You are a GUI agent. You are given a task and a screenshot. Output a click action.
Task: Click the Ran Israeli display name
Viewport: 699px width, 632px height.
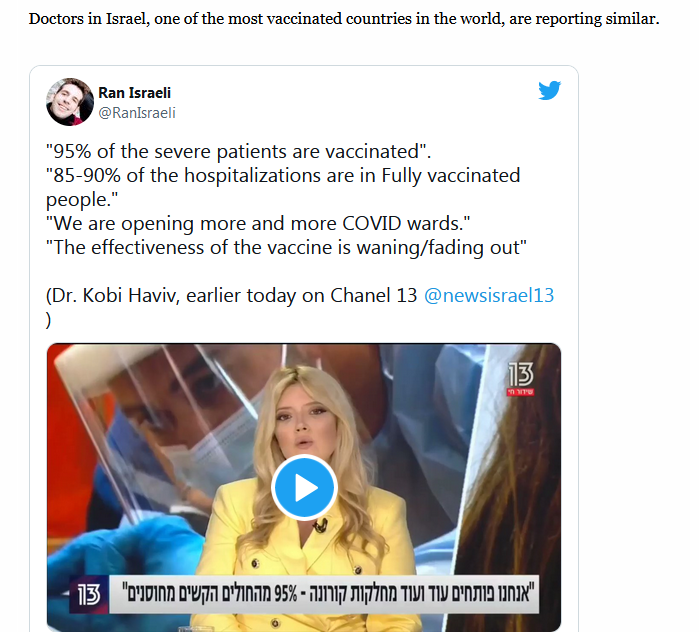tap(134, 93)
